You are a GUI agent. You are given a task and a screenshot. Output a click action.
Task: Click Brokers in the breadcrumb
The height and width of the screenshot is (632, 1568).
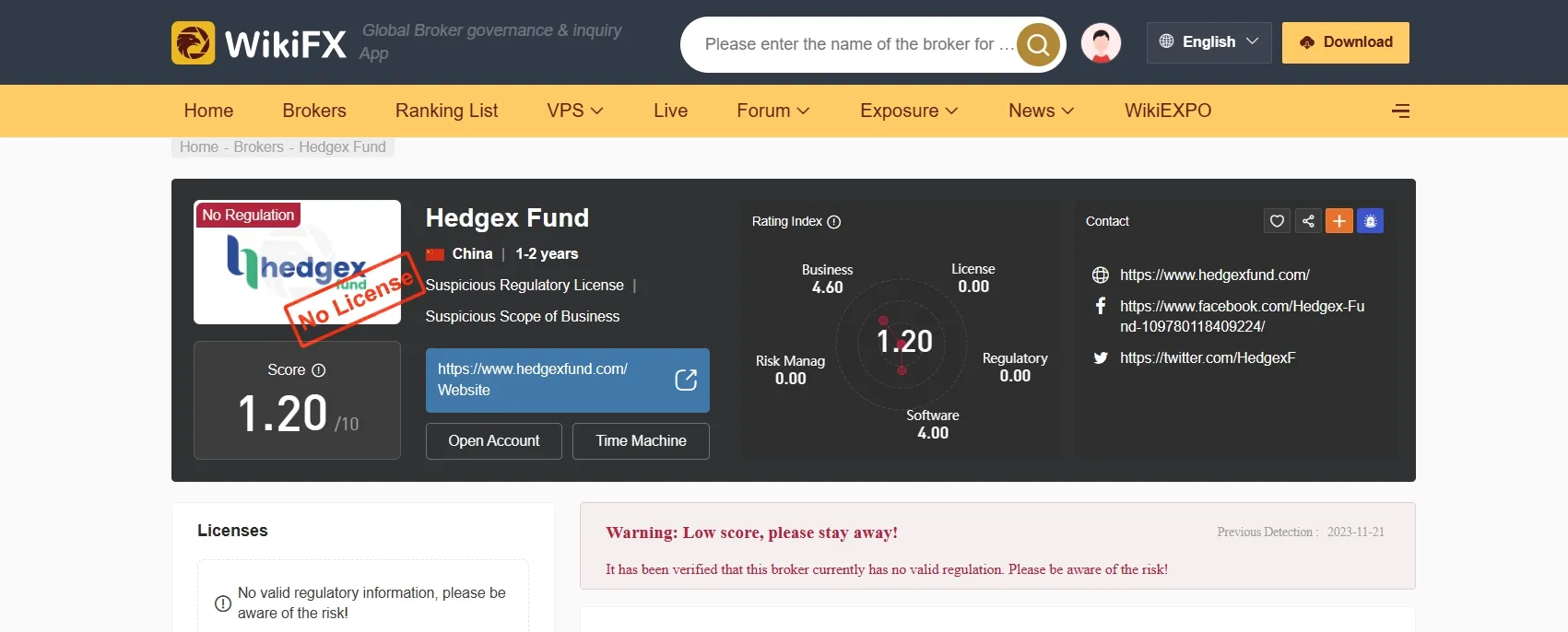click(258, 147)
